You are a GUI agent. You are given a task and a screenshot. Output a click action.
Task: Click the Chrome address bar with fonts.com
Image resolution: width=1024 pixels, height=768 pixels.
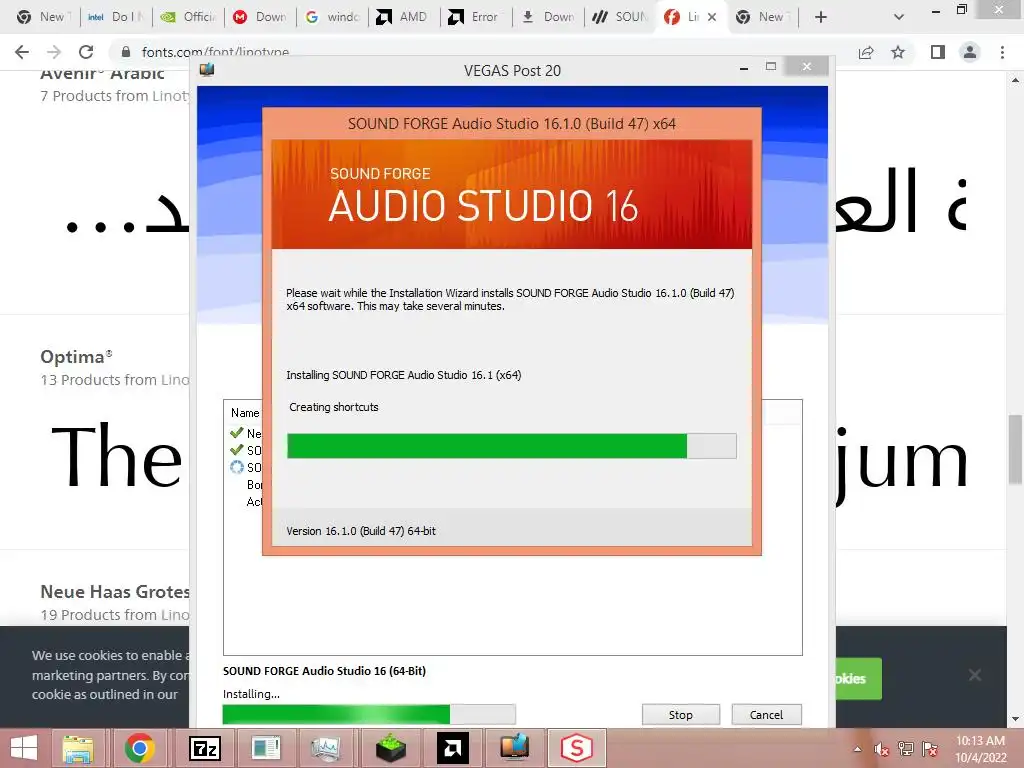coord(483,52)
